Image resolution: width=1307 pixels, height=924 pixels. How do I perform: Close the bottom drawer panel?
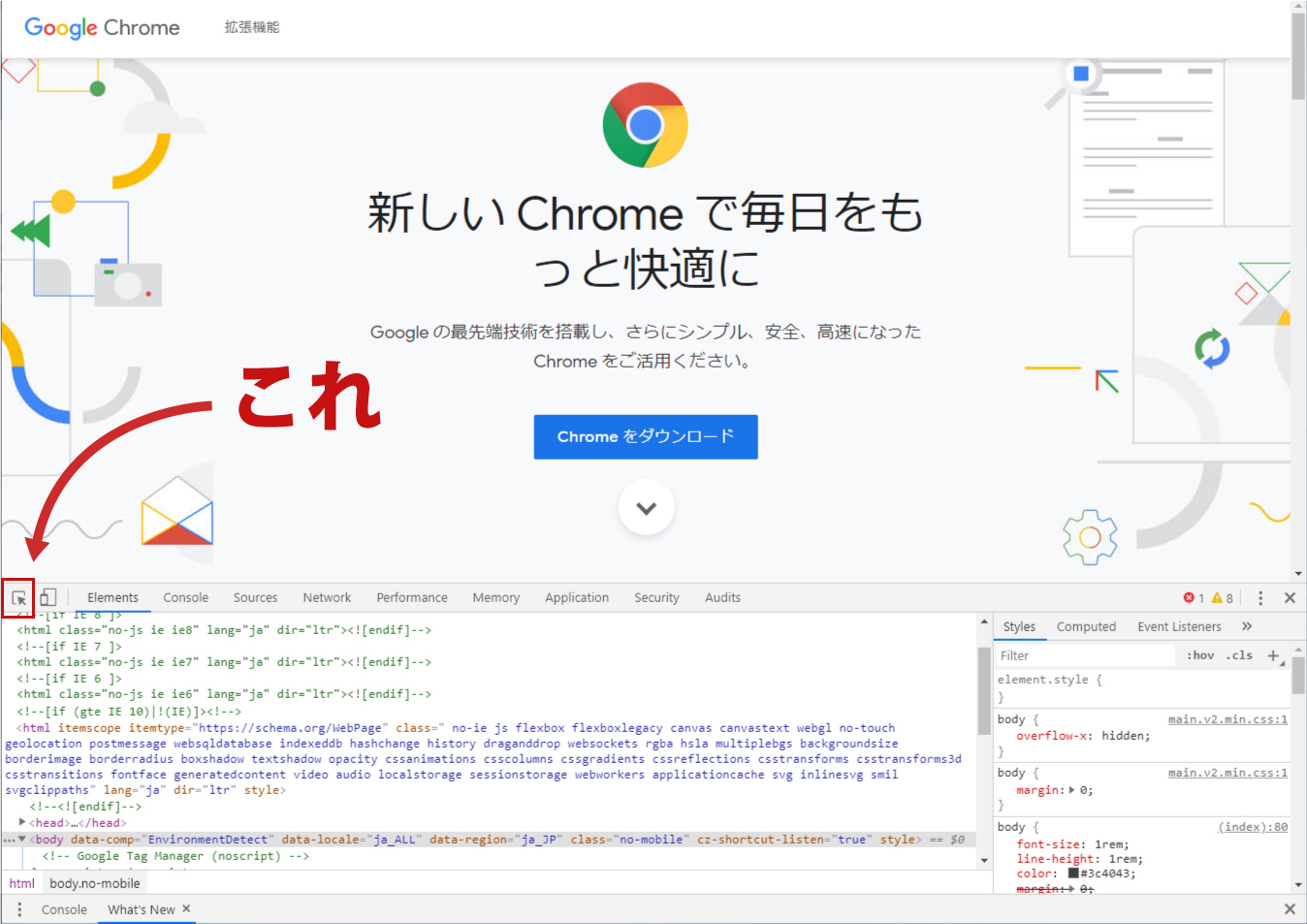pos(1290,909)
